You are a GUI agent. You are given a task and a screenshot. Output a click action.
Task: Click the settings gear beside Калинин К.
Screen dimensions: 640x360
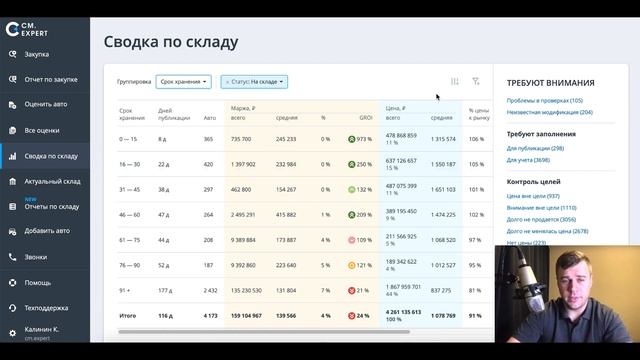point(13,333)
